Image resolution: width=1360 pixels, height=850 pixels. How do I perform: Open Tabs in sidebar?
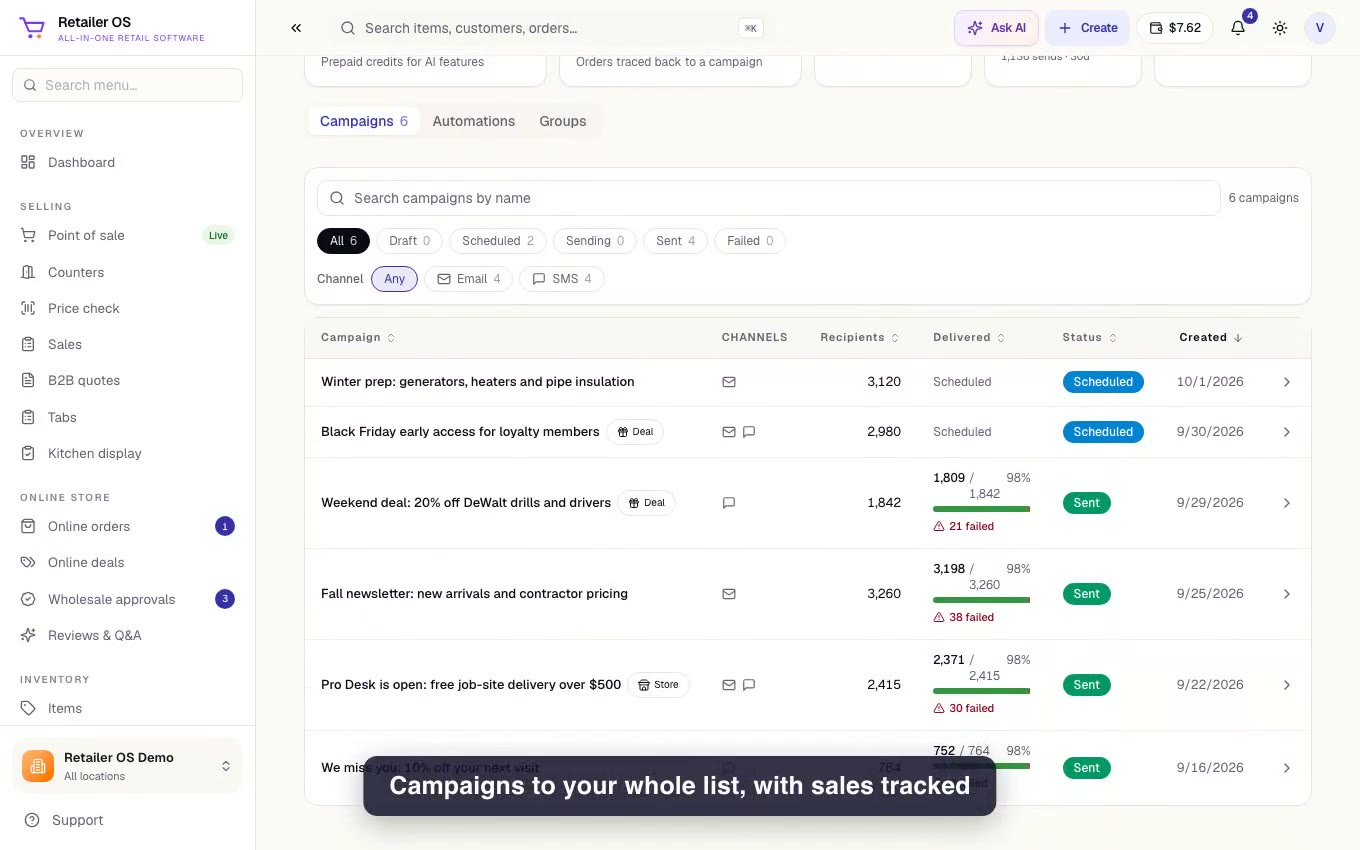[127, 417]
